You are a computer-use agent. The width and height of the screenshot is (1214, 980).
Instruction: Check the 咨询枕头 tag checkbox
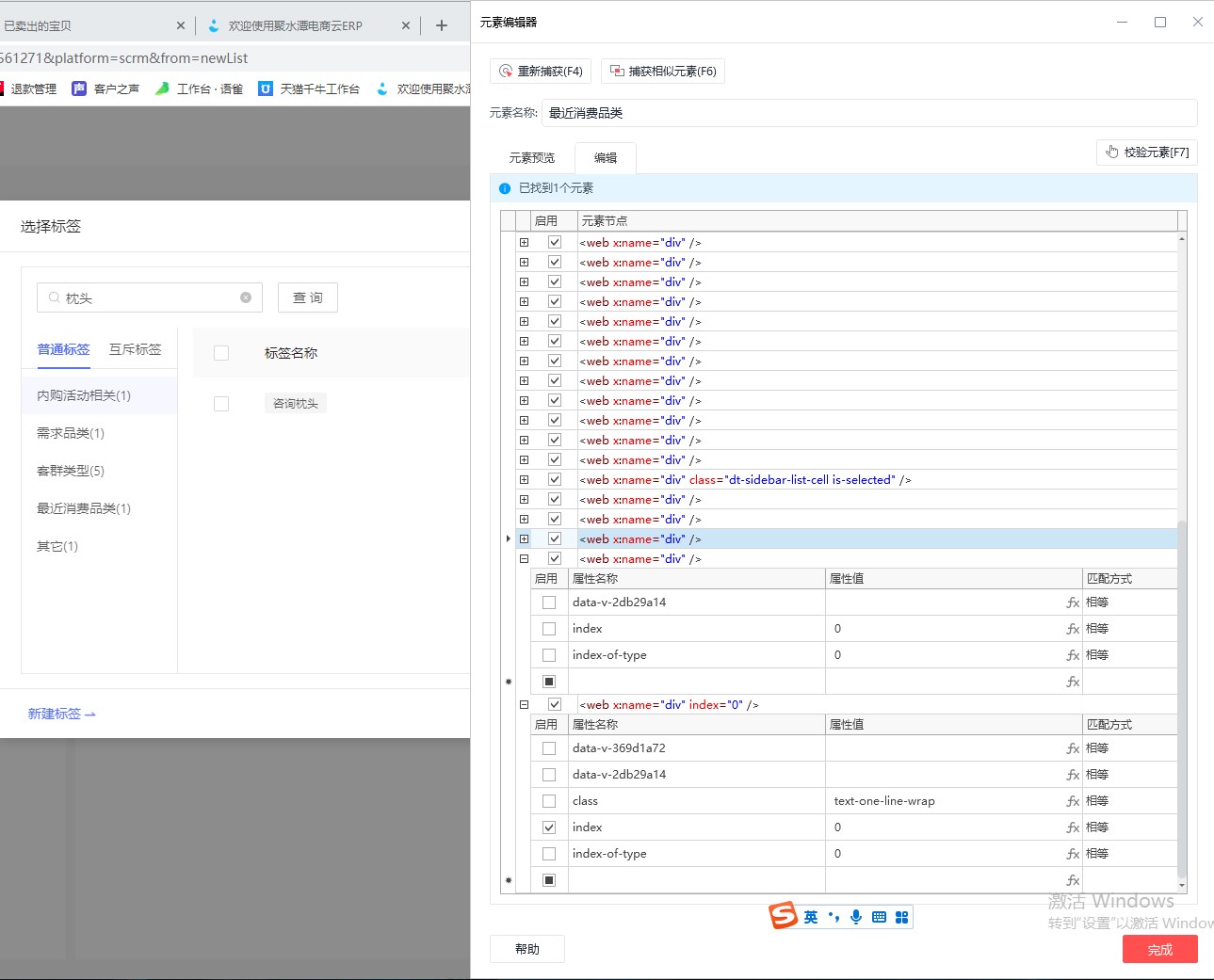pyautogui.click(x=221, y=404)
